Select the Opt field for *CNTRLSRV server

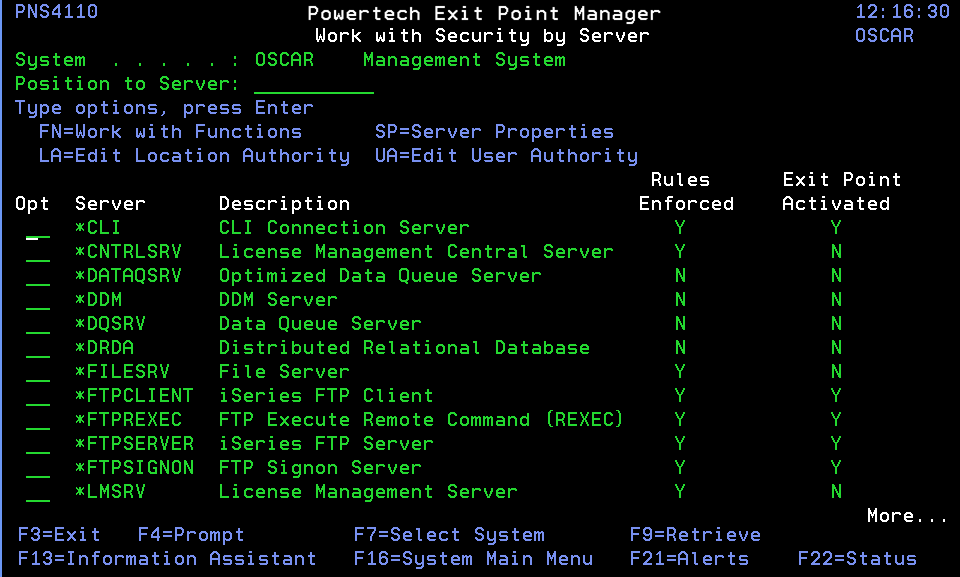click(38, 252)
